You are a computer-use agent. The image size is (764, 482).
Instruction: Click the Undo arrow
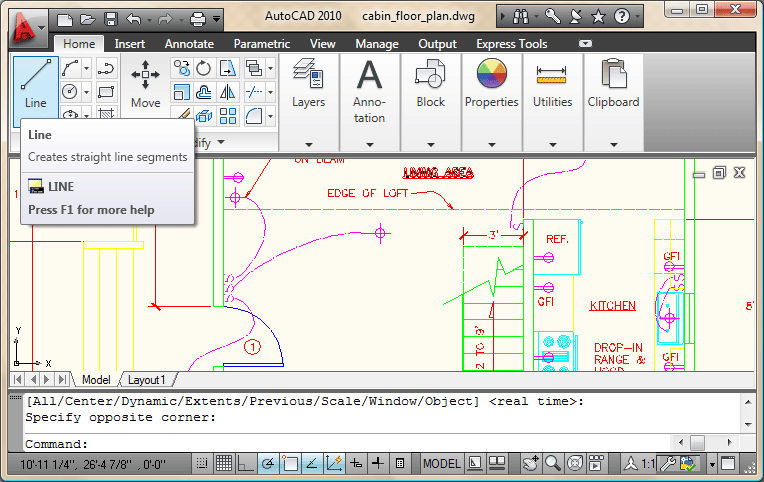pyautogui.click(x=134, y=19)
